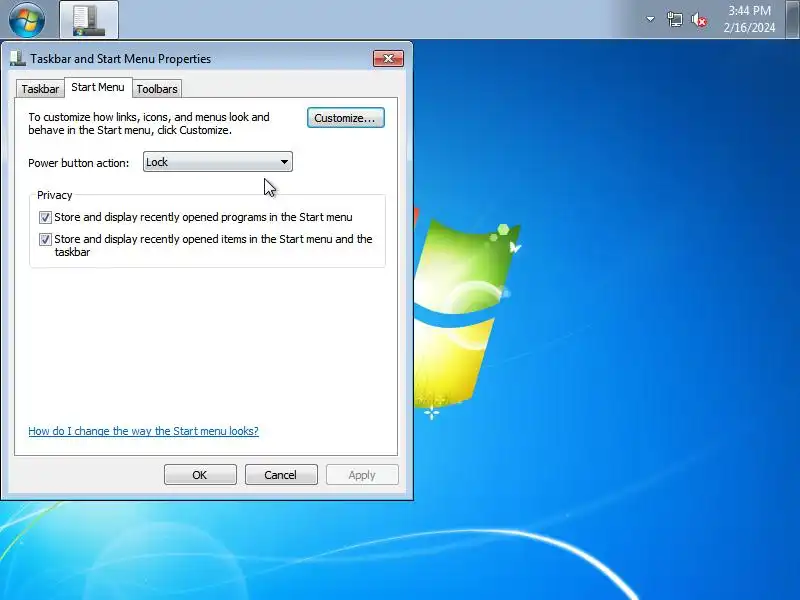Open the Customize... dialog
The width and height of the screenshot is (800, 600).
(345, 118)
